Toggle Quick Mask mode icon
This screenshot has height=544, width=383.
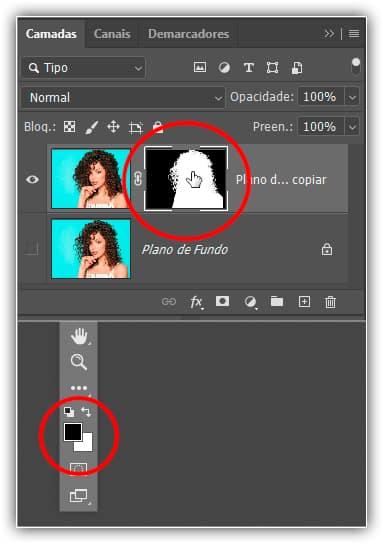(x=78, y=469)
